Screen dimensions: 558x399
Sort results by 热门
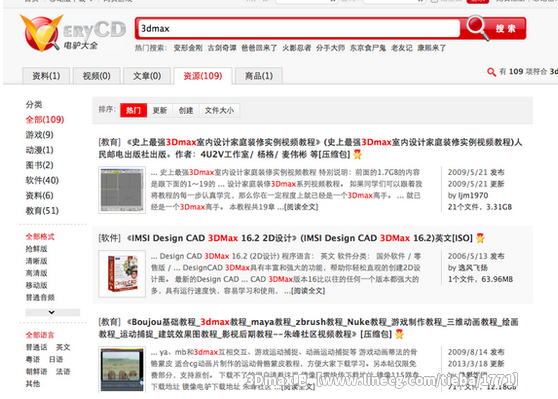pyautogui.click(x=133, y=110)
